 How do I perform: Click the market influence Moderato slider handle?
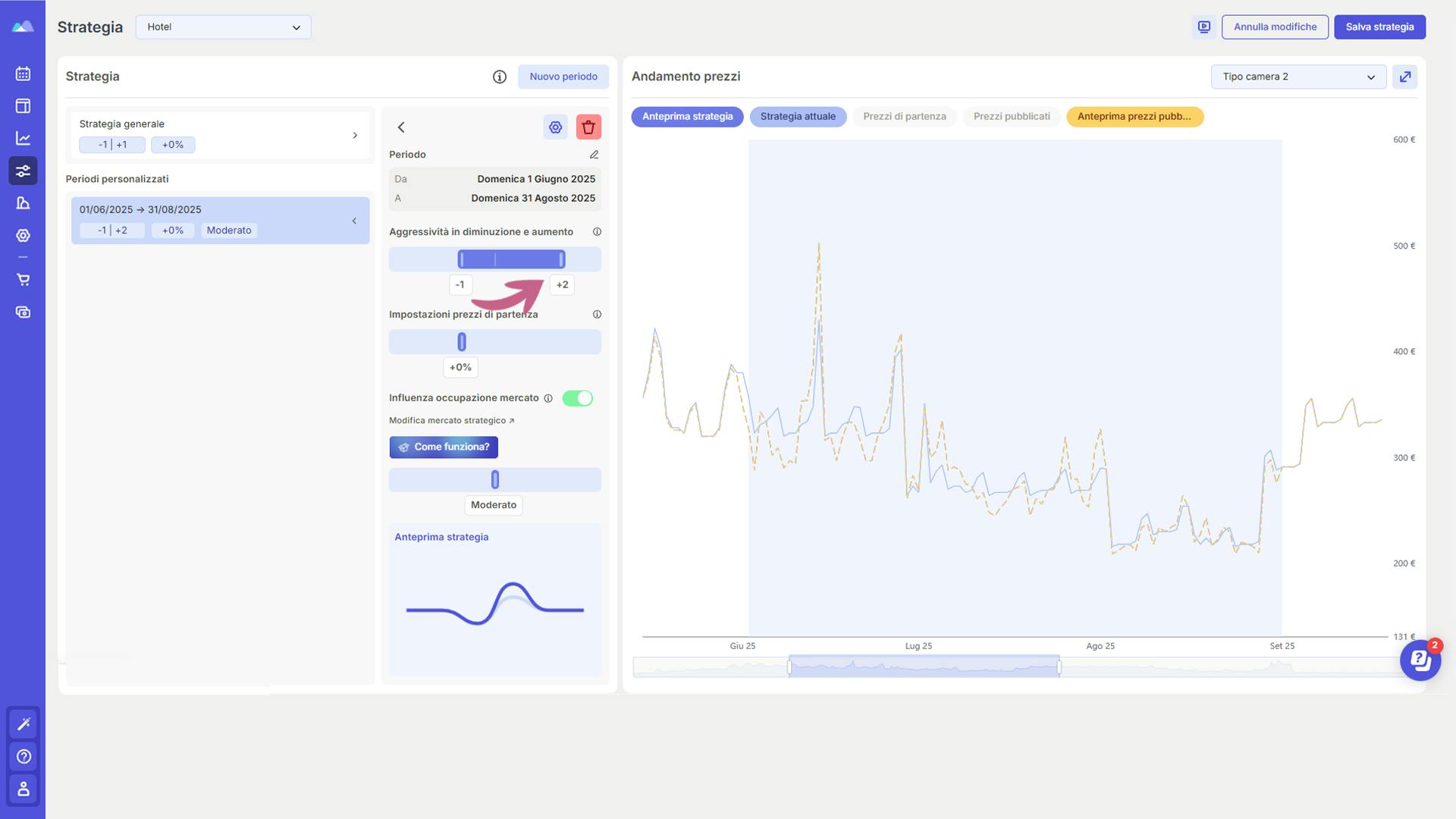point(495,480)
